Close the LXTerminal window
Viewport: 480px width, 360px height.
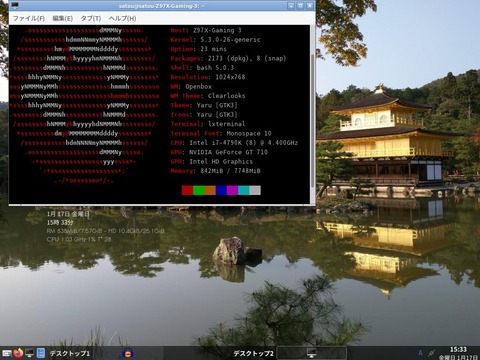(x=310, y=6)
